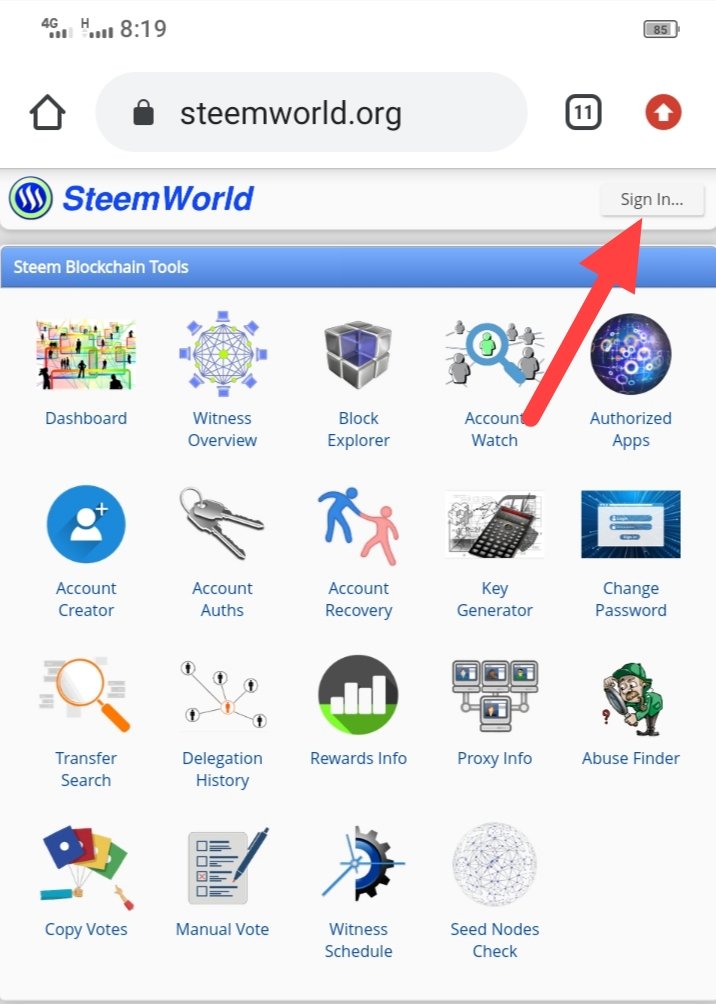Image resolution: width=716 pixels, height=1004 pixels.
Task: Click the Copy Votes text link
Action: [86, 929]
